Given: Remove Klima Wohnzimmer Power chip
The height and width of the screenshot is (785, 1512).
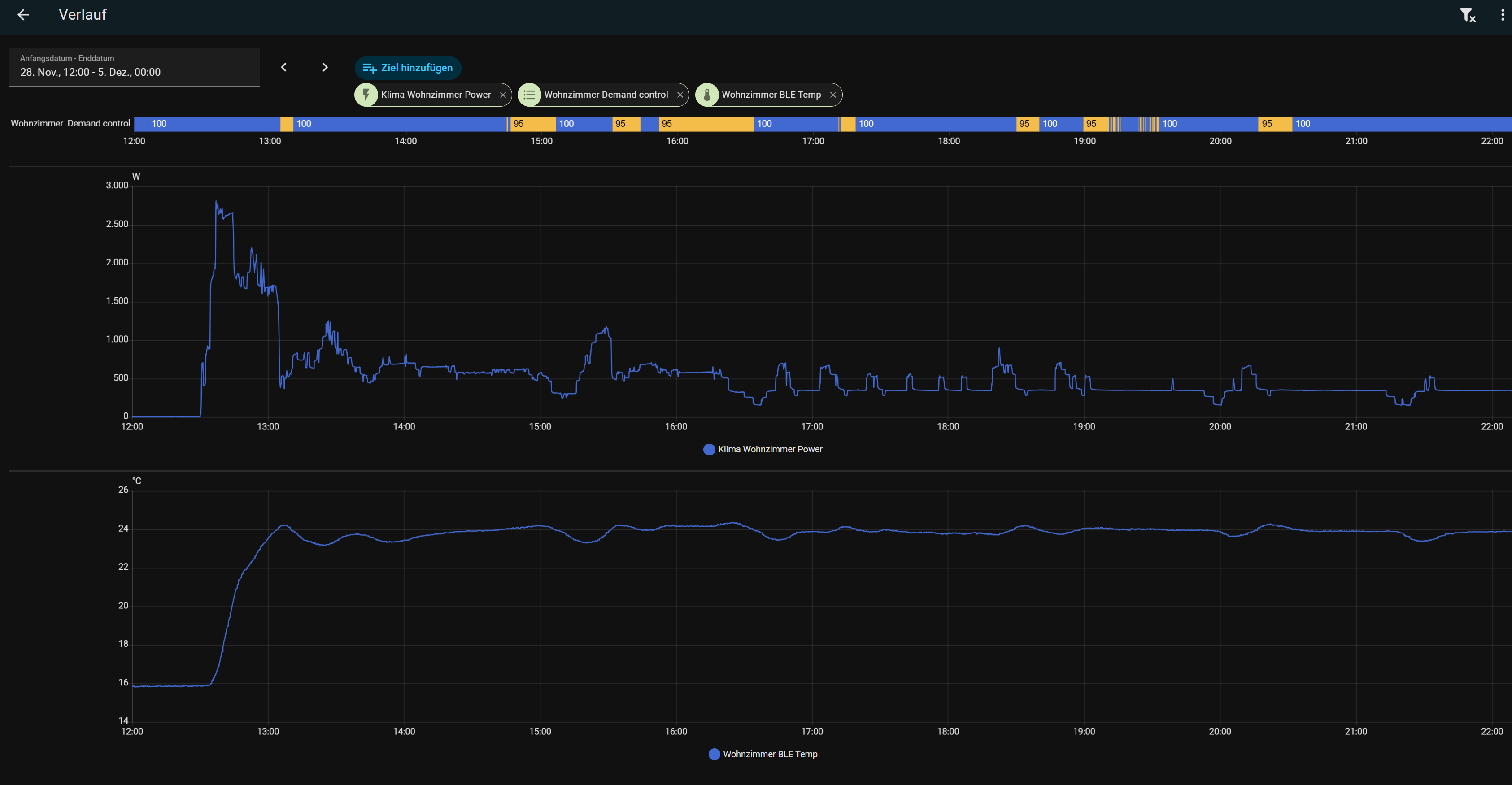Looking at the screenshot, I should point(503,95).
